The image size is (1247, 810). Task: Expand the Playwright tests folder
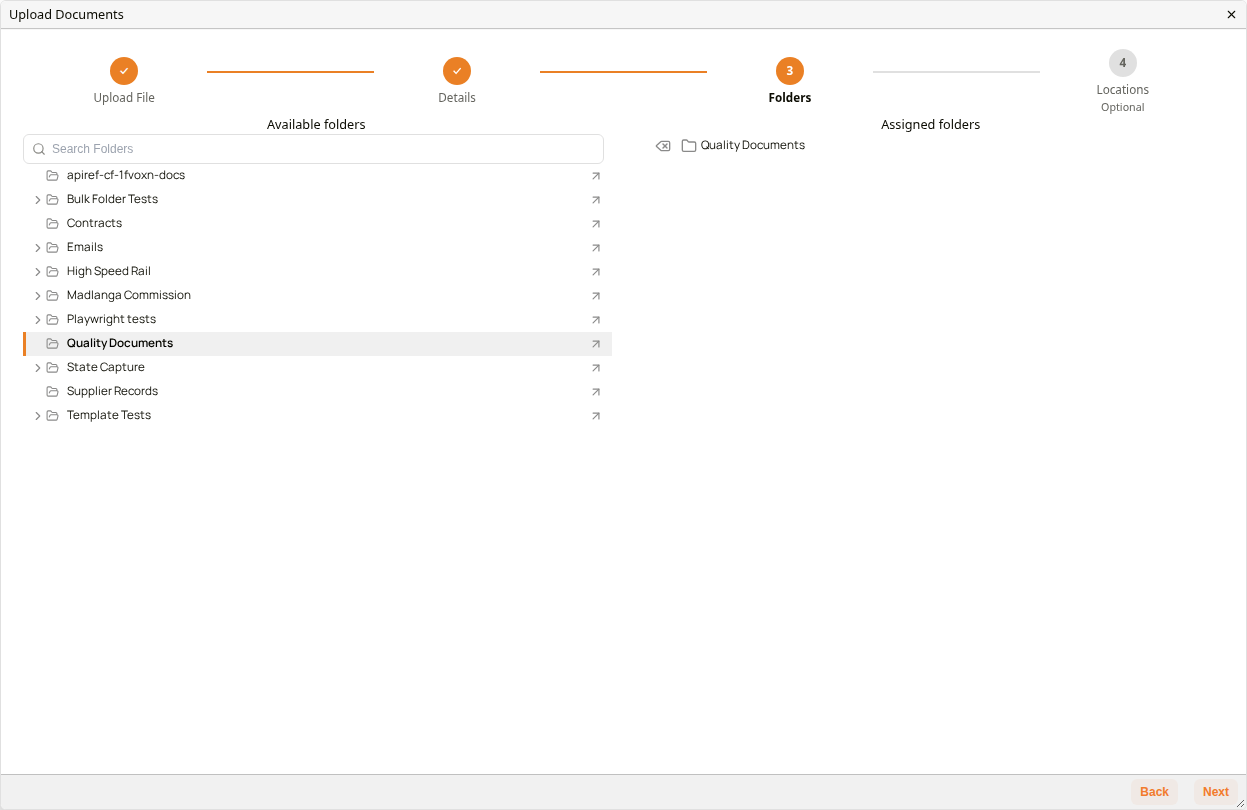tap(38, 320)
